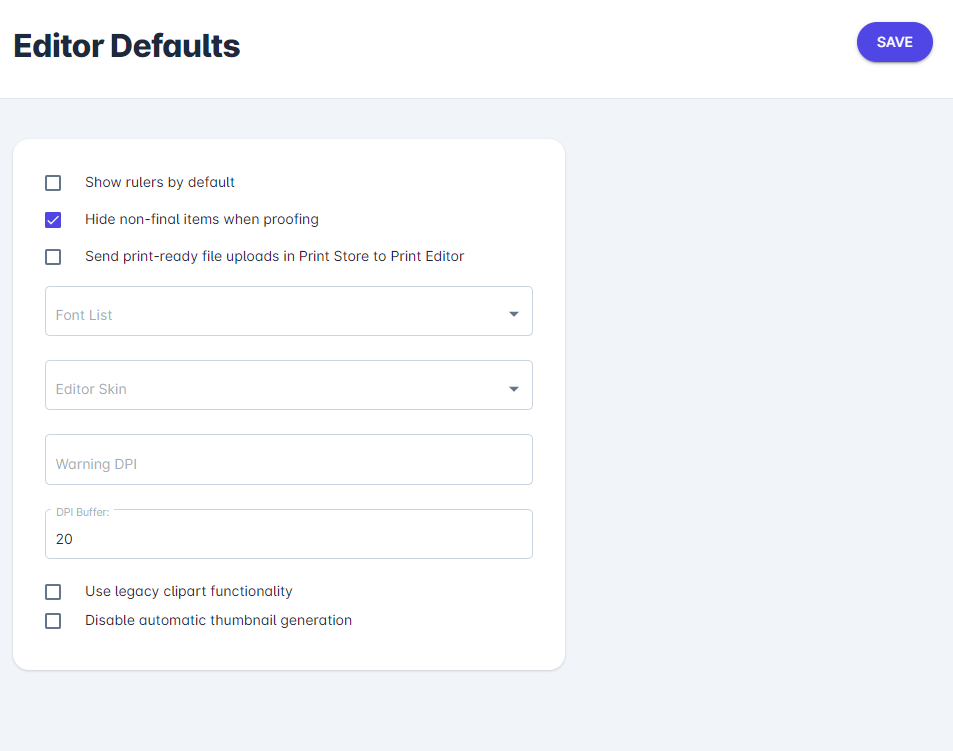Viewport: 953px width, 751px height.
Task: Click the Editor Skin dropdown arrow icon
Action: (514, 389)
